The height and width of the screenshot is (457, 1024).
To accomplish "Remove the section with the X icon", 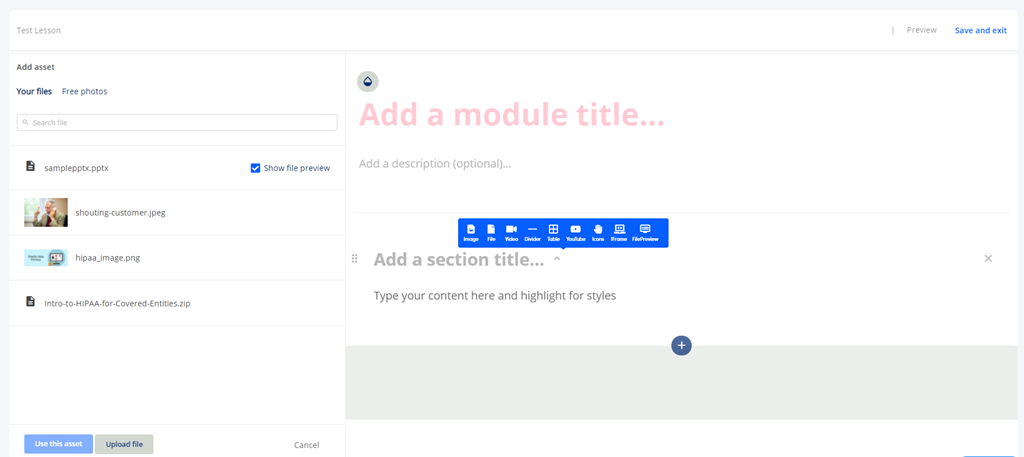I will (x=988, y=259).
